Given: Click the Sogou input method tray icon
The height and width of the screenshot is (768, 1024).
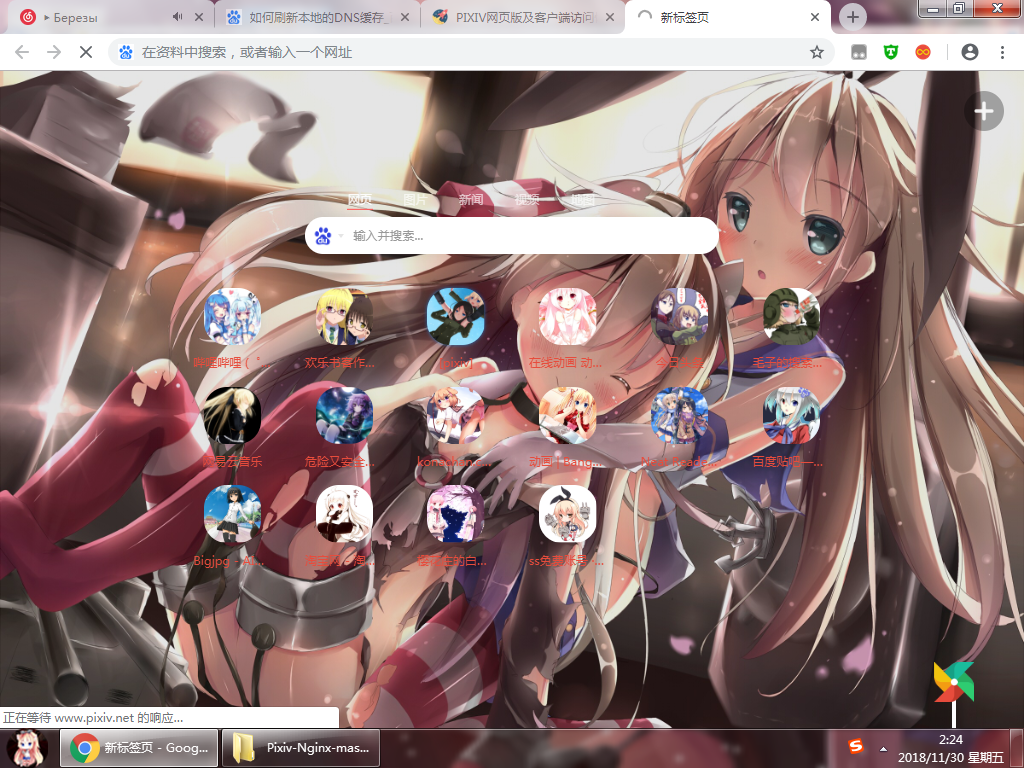Looking at the screenshot, I should (x=856, y=746).
